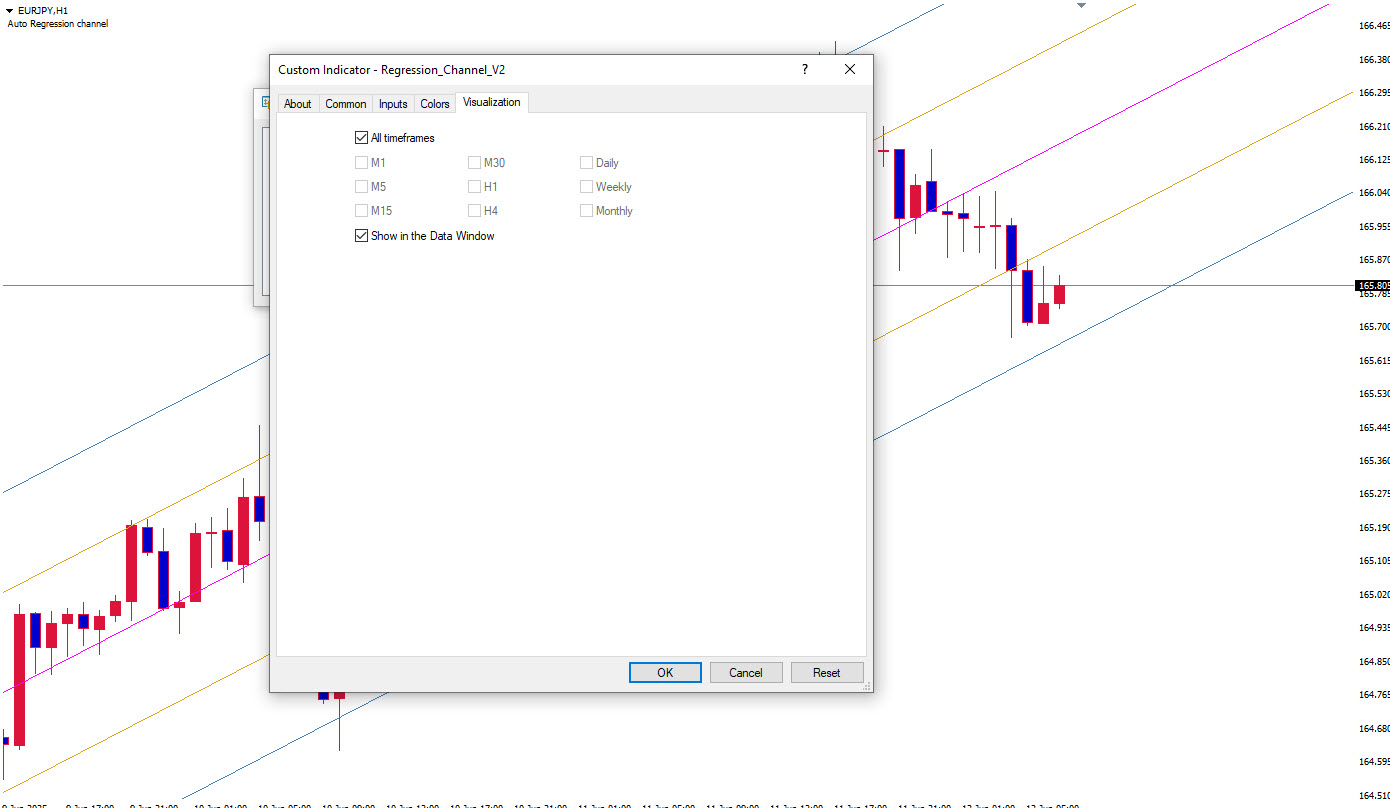Click the Cancel button
Screen dimensions: 1390x808
click(746, 673)
